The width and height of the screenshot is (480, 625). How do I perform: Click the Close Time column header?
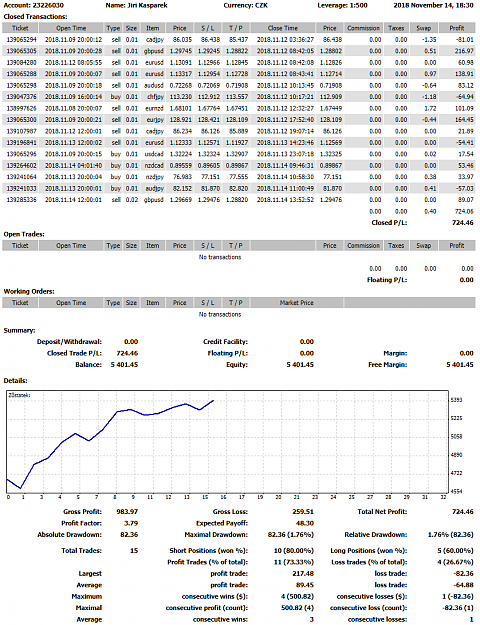[283, 28]
